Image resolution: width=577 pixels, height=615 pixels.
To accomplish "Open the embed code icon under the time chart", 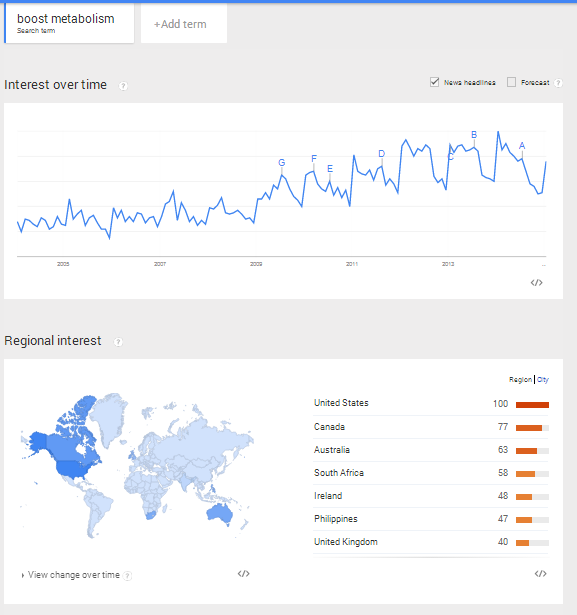I will click(x=536, y=282).
